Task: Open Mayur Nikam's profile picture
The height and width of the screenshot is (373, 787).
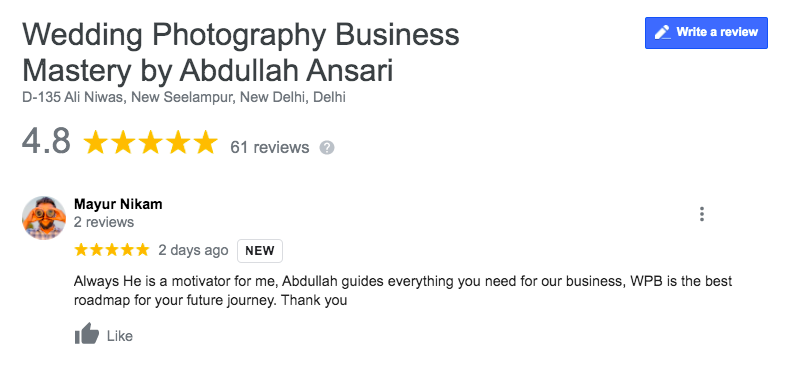Action: [44, 218]
